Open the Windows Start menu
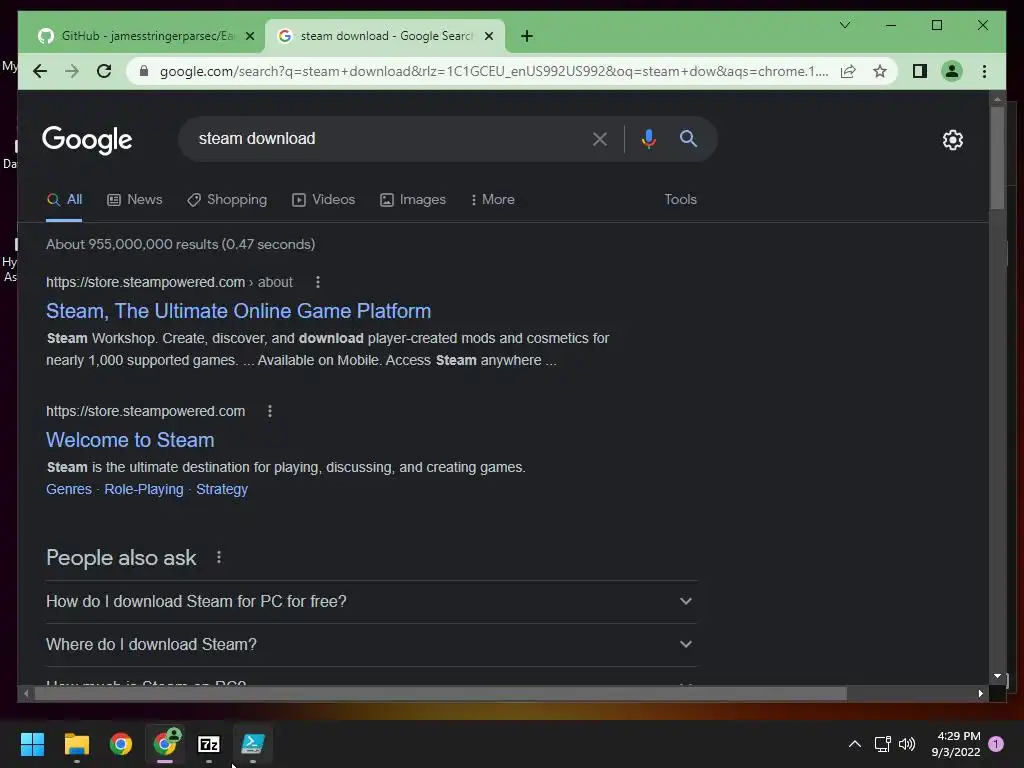Screen dimensions: 1024x768 32,744
